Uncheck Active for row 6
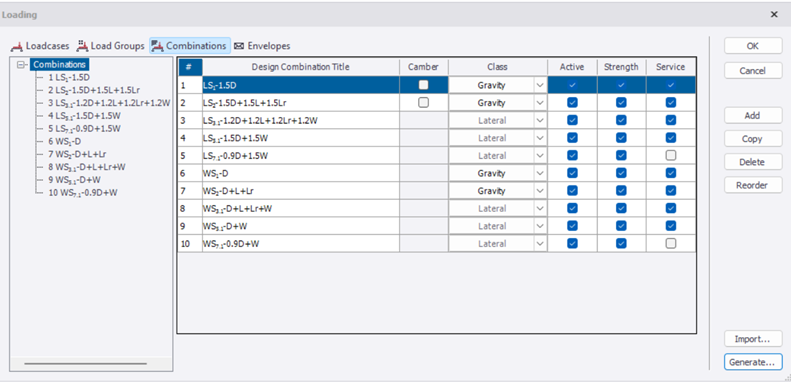 [572, 173]
